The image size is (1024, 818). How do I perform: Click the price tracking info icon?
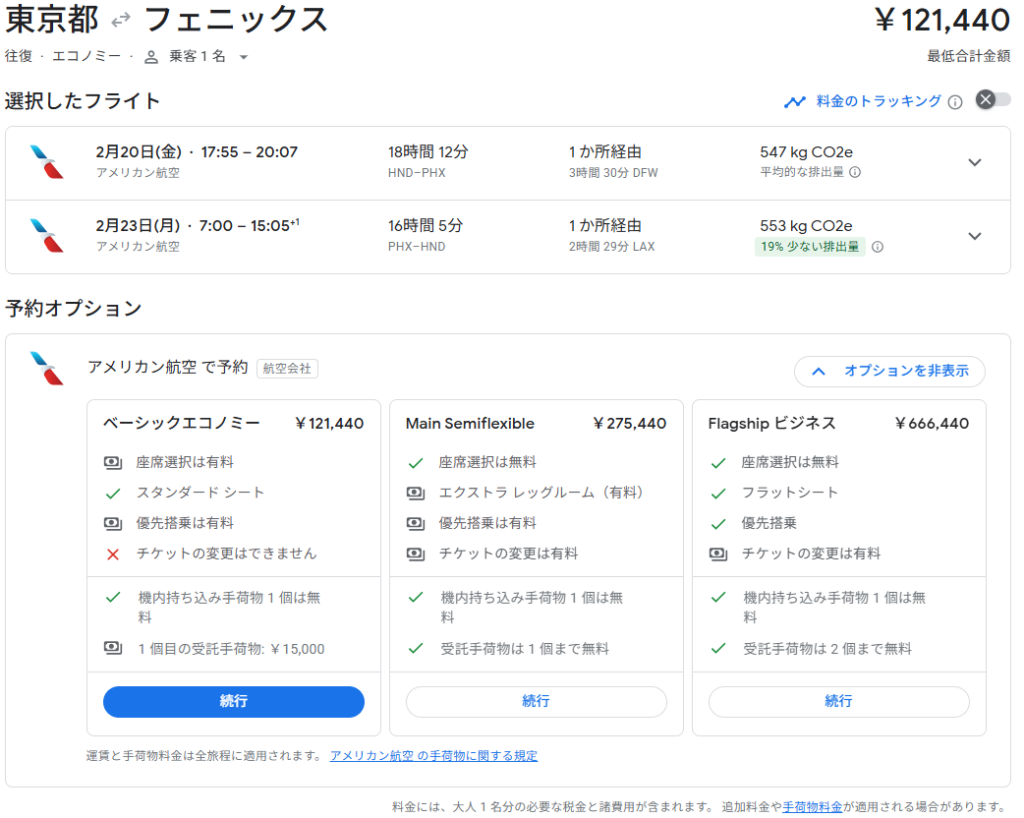pyautogui.click(x=955, y=101)
